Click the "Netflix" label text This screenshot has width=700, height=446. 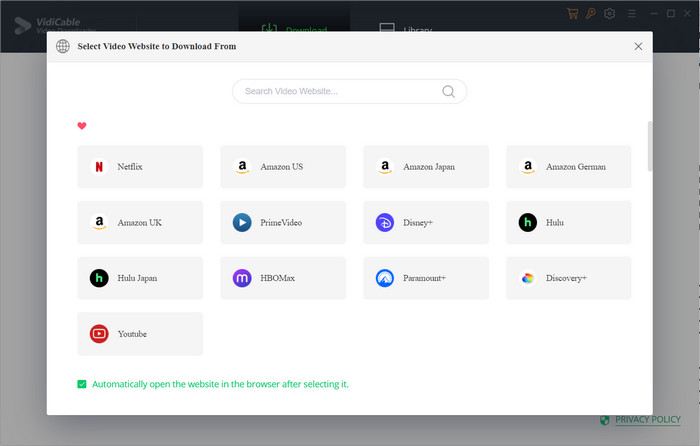[129, 167]
